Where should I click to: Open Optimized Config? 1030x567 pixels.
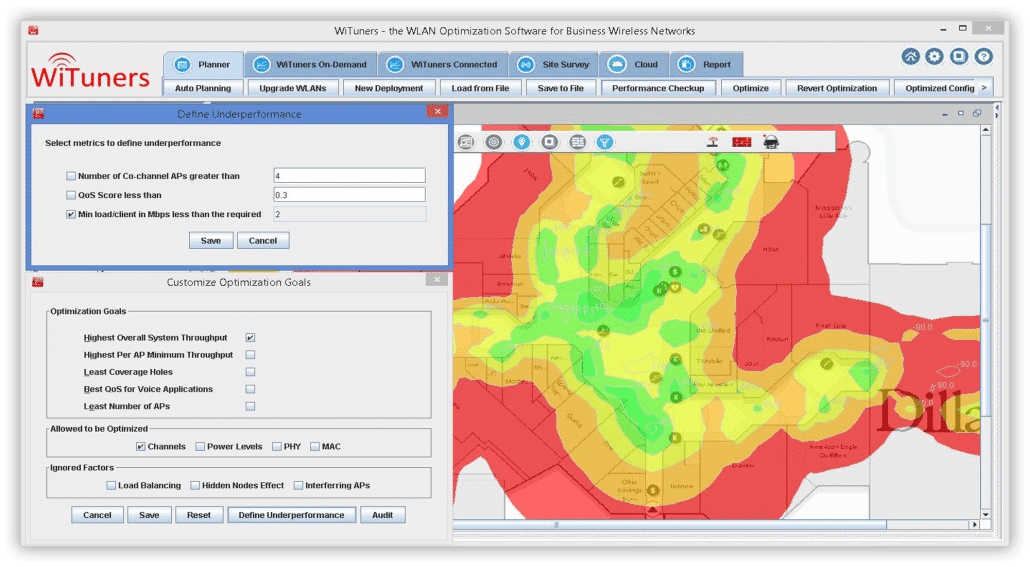point(939,88)
